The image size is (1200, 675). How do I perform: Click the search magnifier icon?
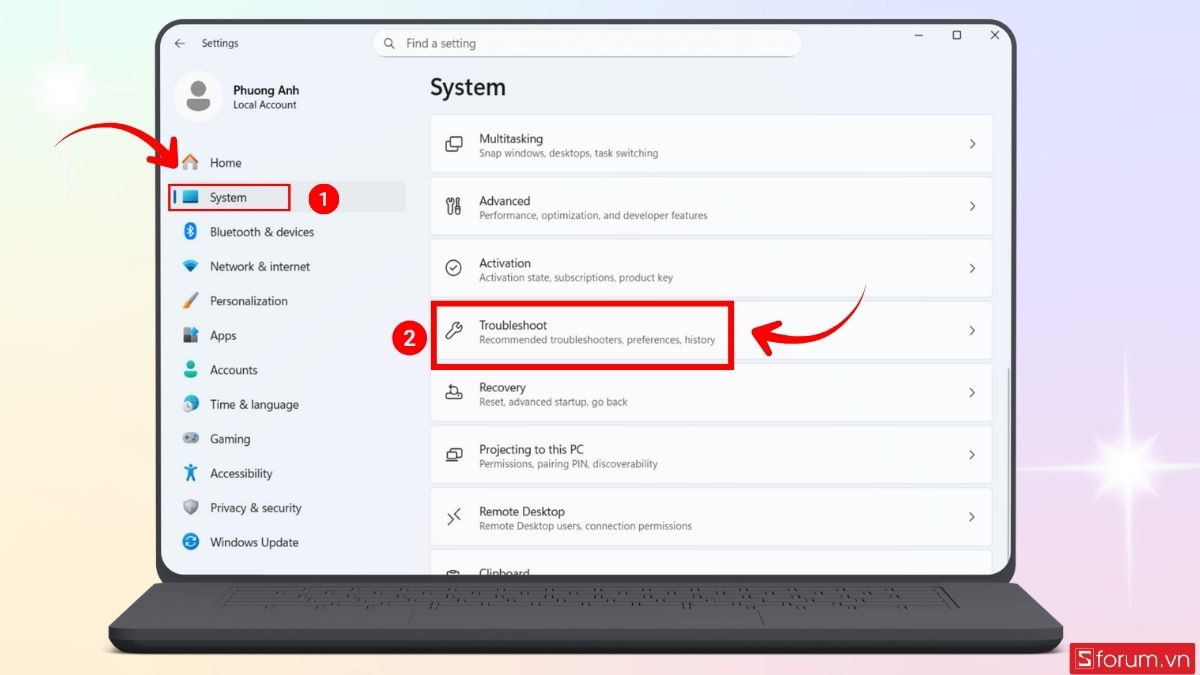(x=389, y=43)
